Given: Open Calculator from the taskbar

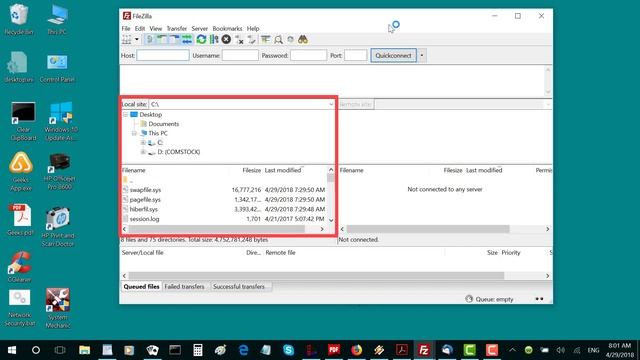Looking at the screenshot, I should pos(198,350).
